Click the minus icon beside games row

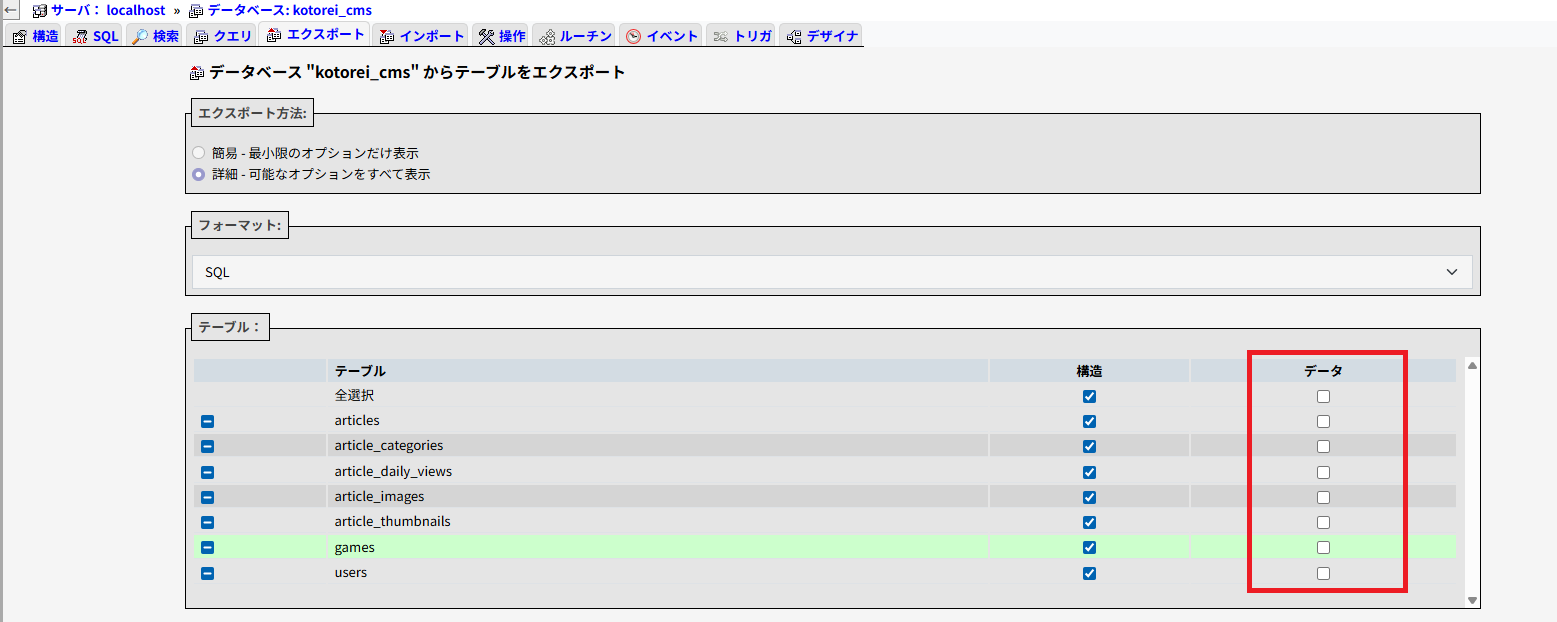coord(207,547)
